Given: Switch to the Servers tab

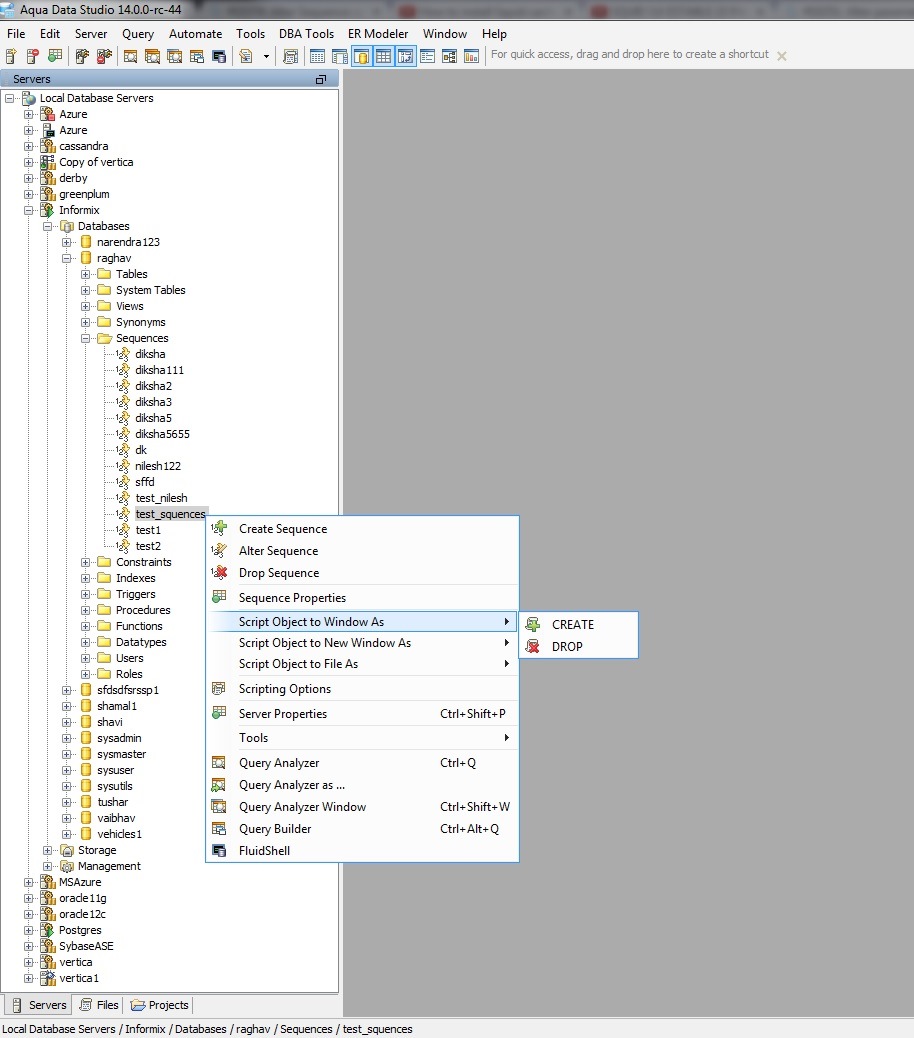Looking at the screenshot, I should (39, 1005).
